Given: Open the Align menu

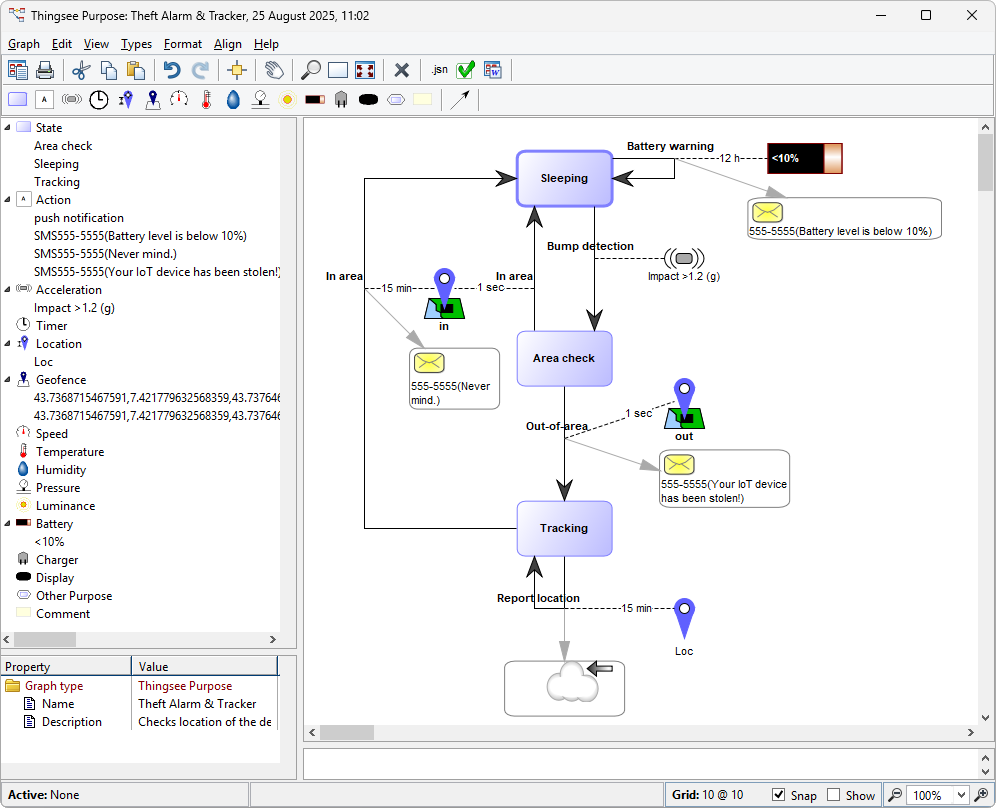Looking at the screenshot, I should point(227,44).
